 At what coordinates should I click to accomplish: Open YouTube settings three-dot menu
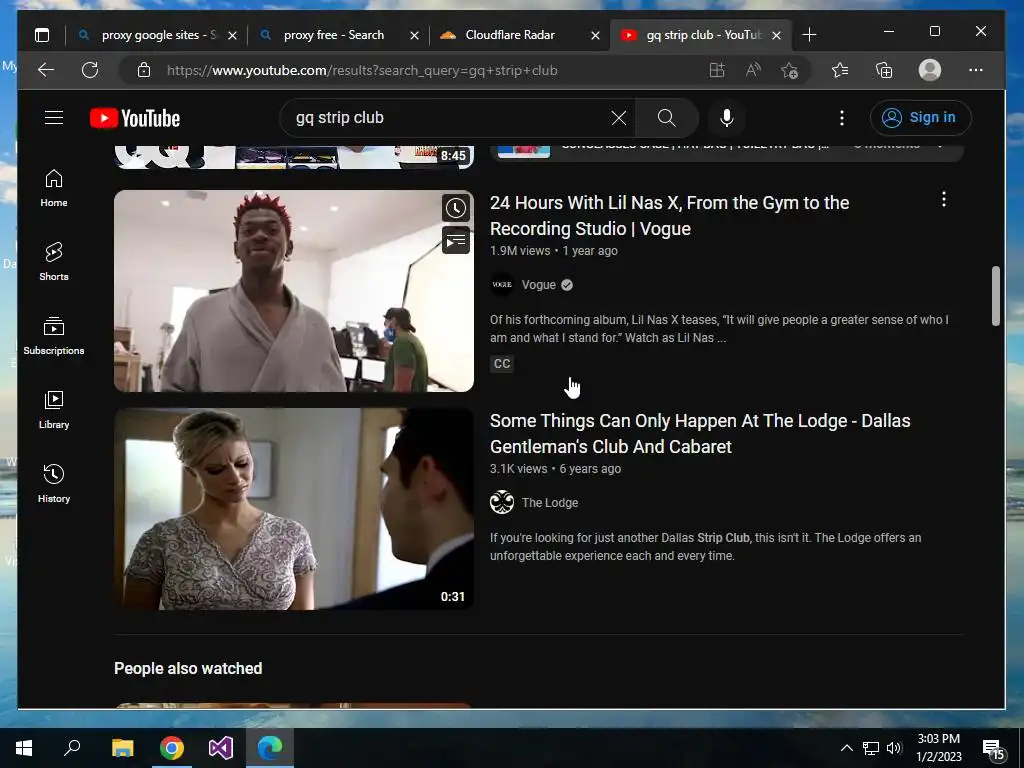[x=842, y=118]
